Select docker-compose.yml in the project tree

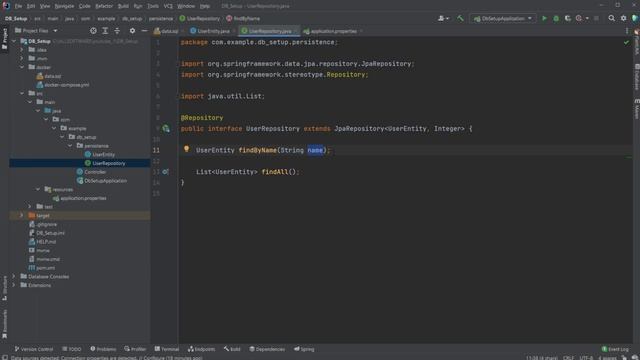pos(67,85)
